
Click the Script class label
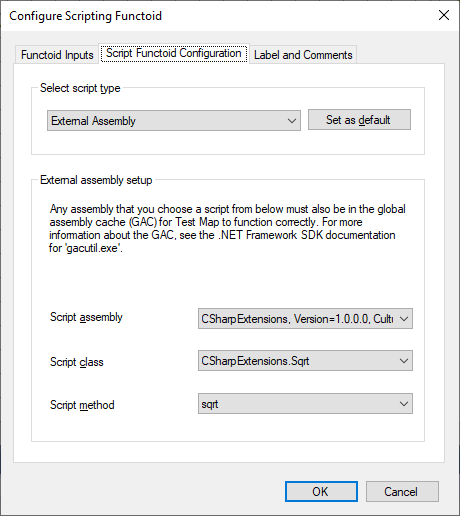[x=77, y=362]
